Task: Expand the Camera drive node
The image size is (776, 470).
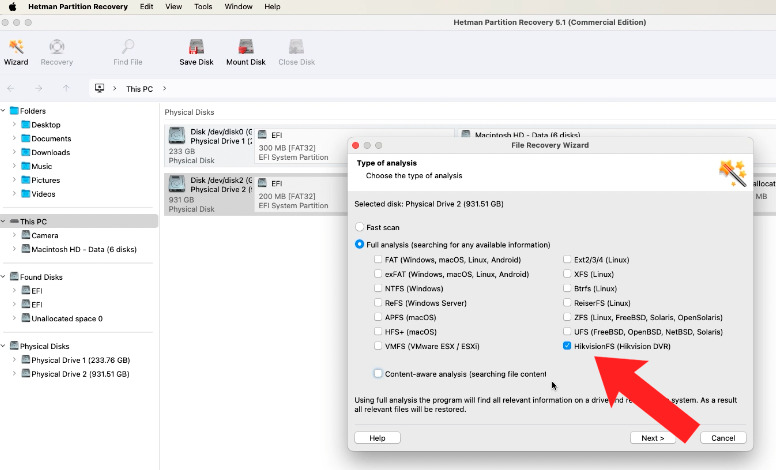Action: [x=14, y=235]
